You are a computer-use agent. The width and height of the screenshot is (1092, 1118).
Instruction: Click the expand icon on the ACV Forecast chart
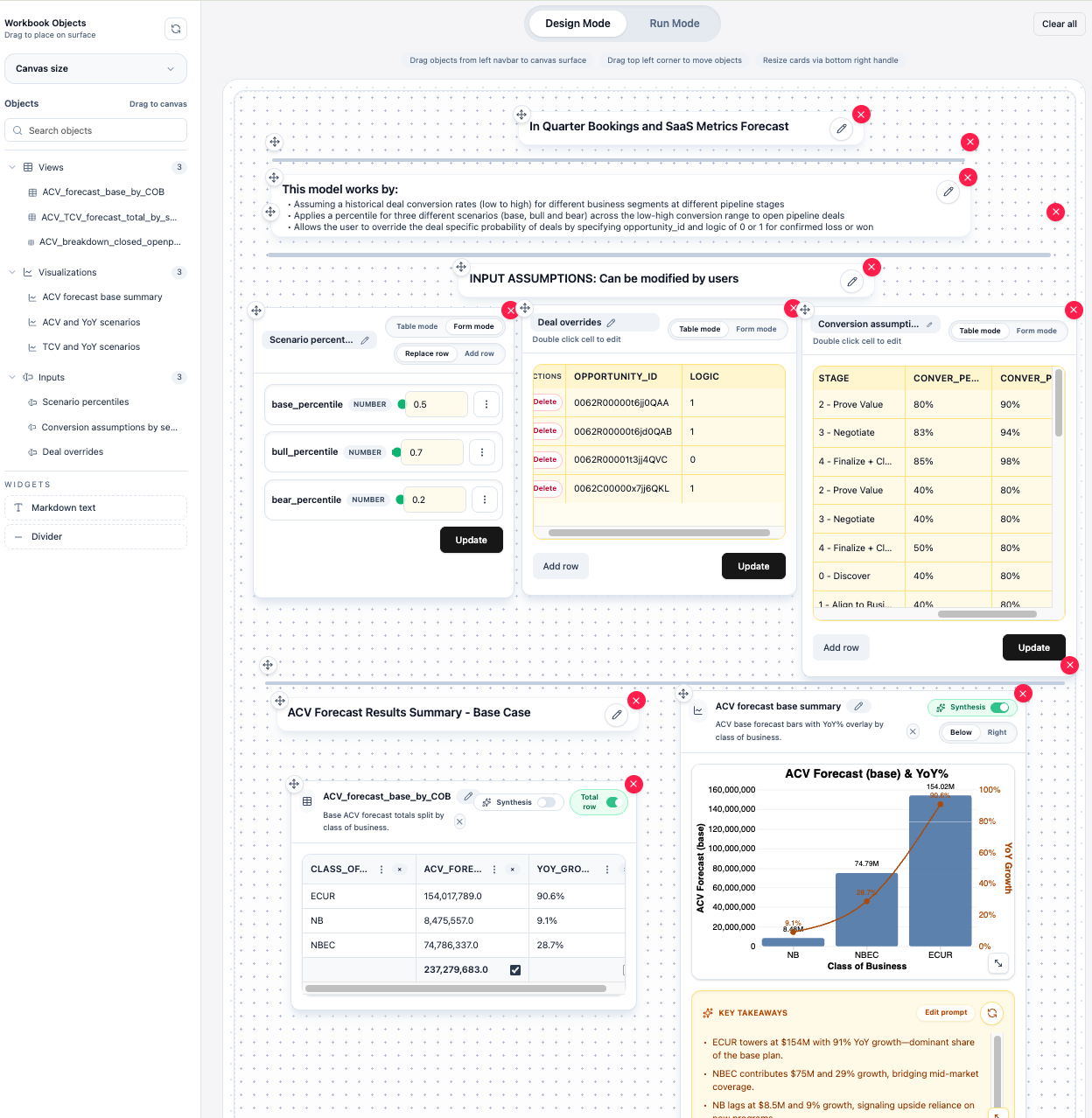(998, 963)
